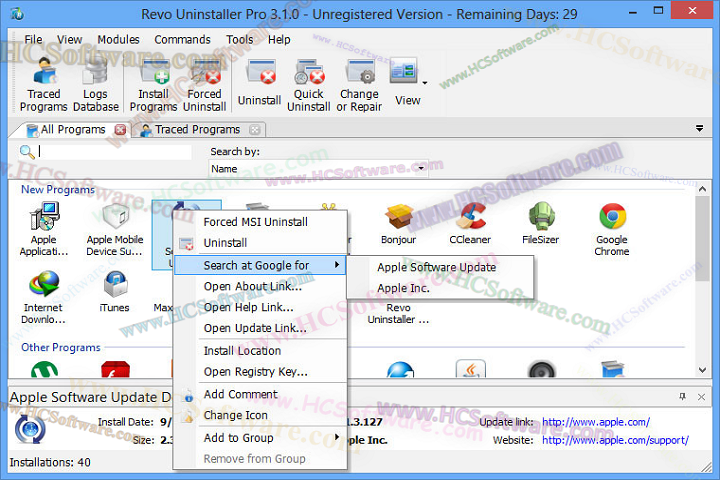Open the Search by Name combo box
720x480 pixels.
tap(318, 169)
